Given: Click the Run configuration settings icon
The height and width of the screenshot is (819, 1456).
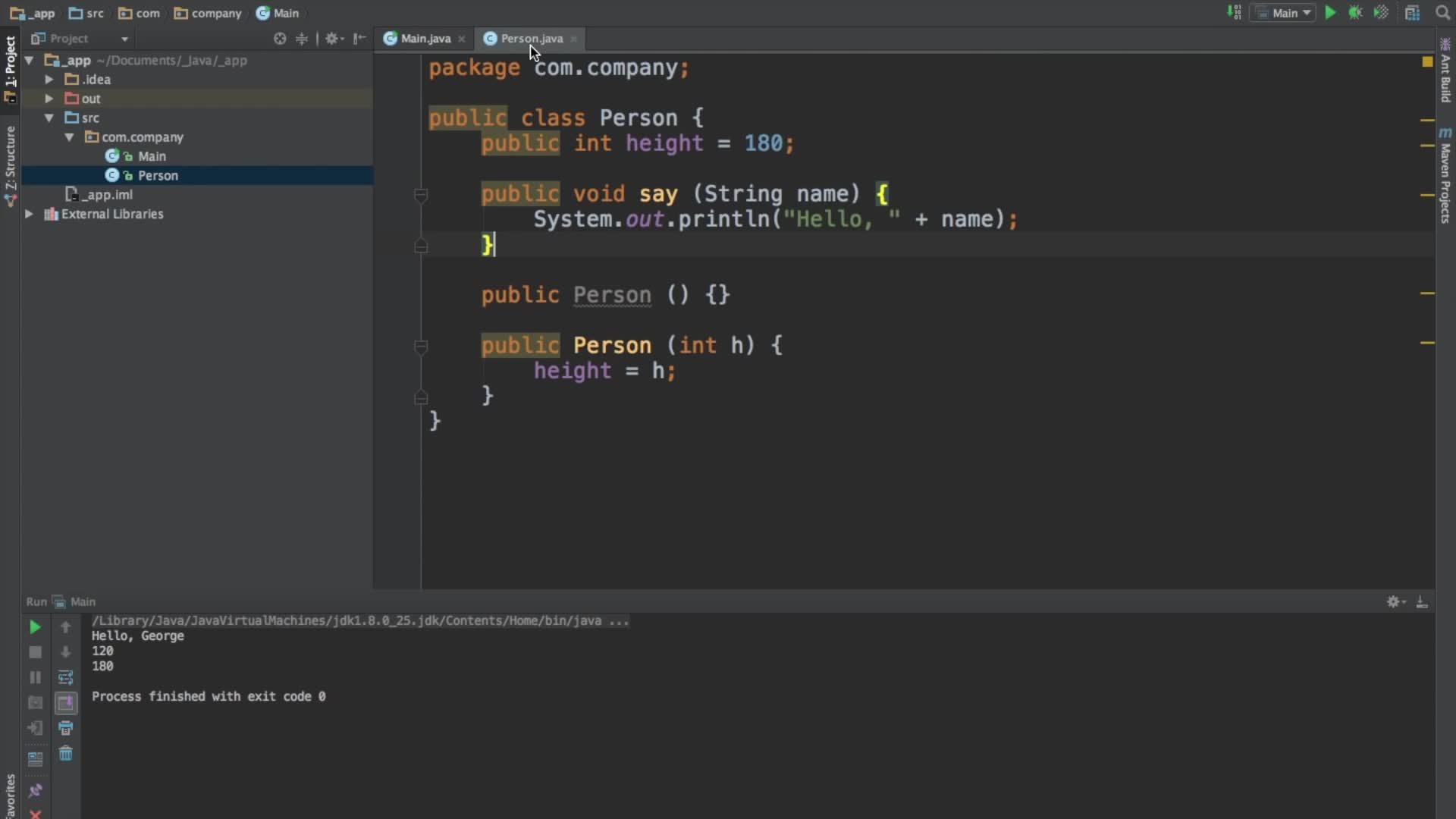Looking at the screenshot, I should point(1393,600).
